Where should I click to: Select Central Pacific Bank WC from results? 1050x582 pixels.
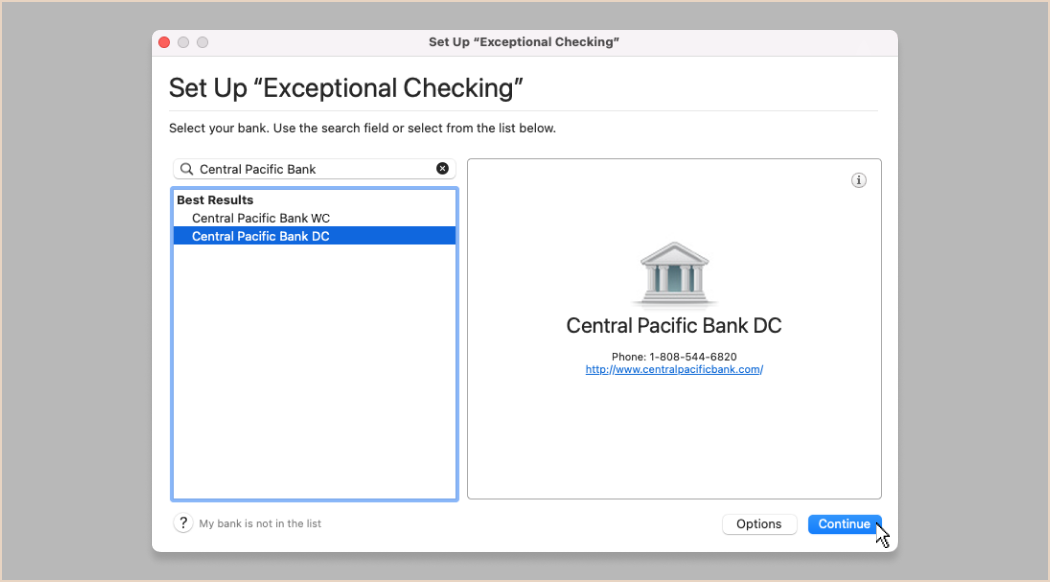point(315,218)
